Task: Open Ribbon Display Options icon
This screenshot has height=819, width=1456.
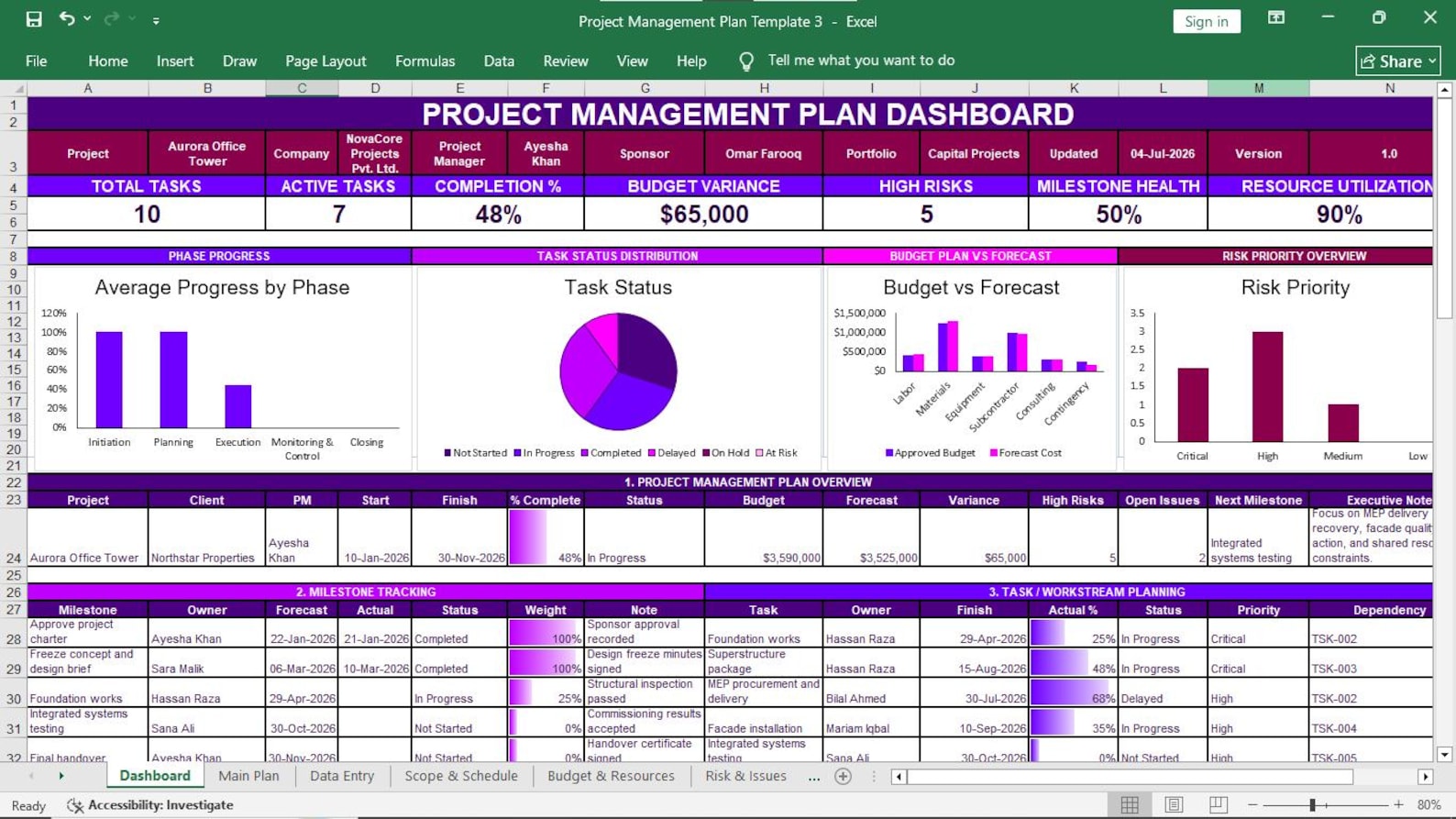Action: 1276,17
